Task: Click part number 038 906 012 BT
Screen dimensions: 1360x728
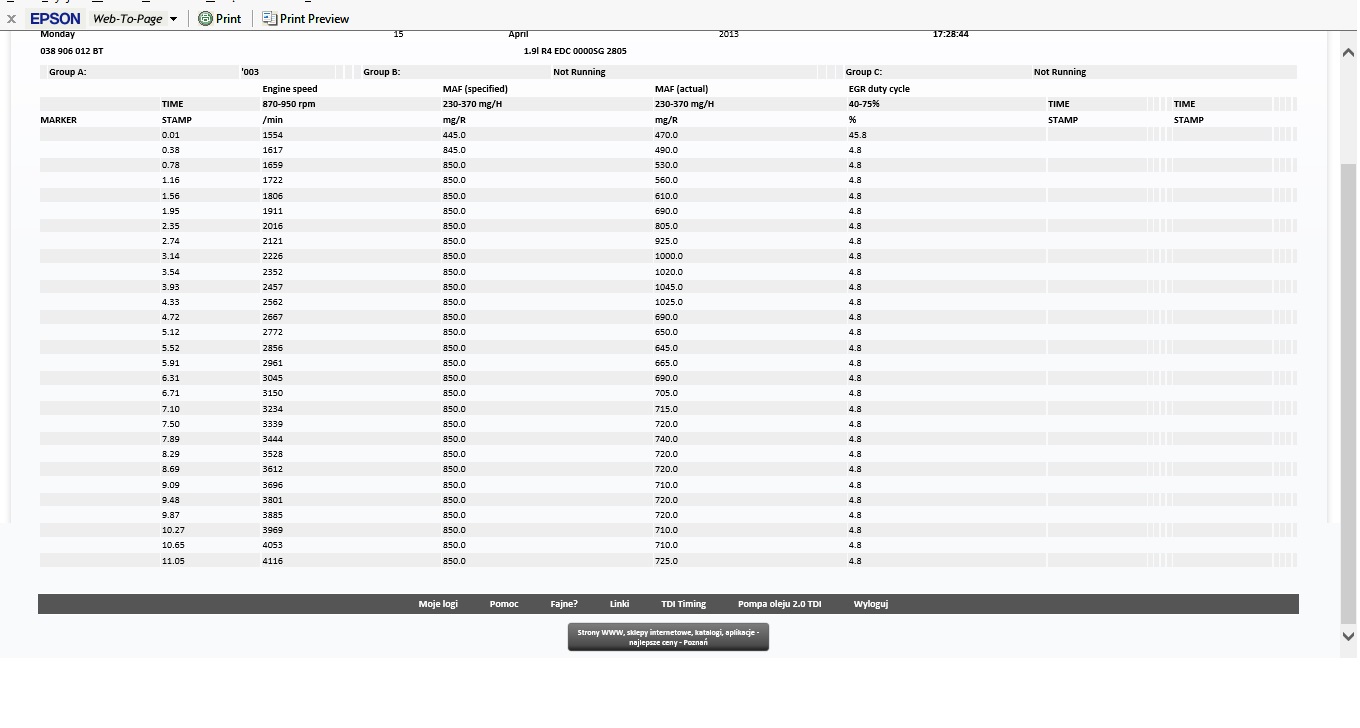Action: click(x=71, y=51)
